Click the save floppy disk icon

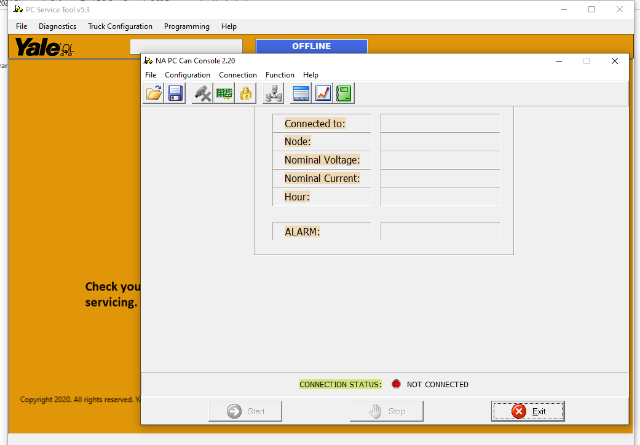point(175,93)
